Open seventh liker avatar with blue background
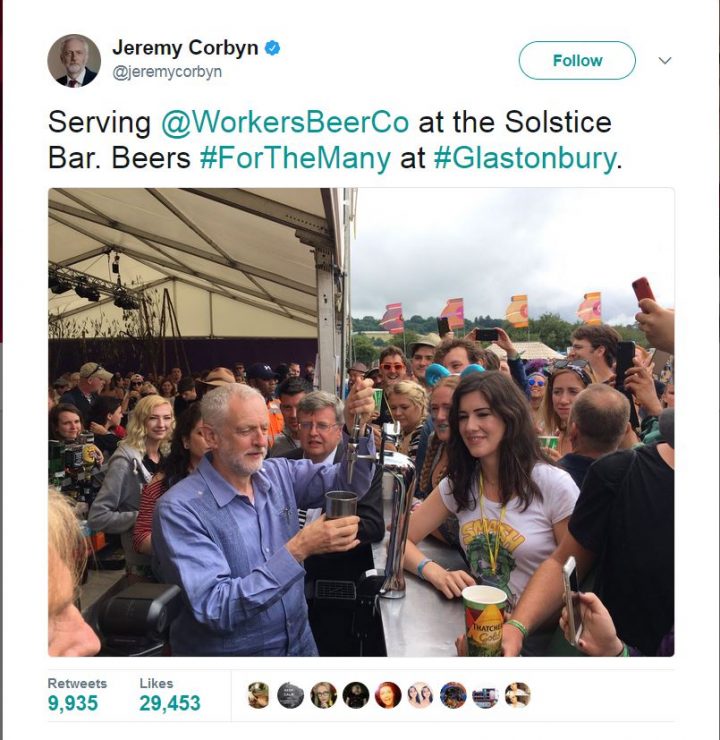 [x=453, y=695]
